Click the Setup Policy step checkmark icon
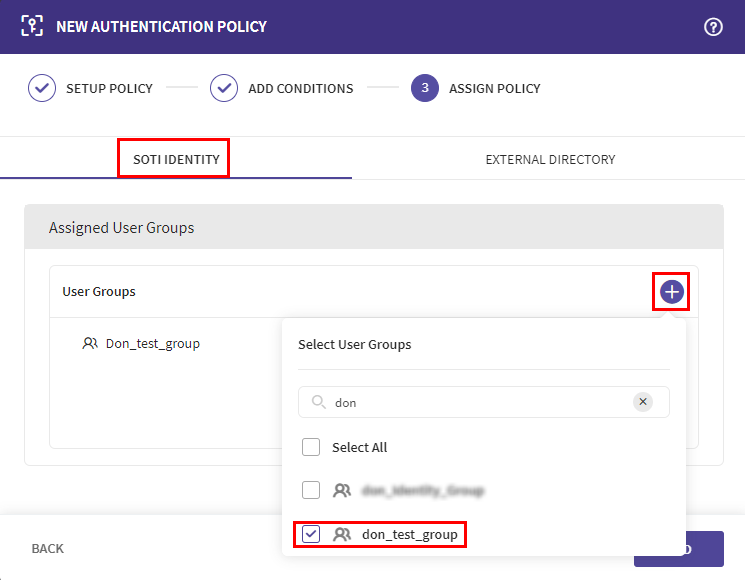The height and width of the screenshot is (580, 745). pyautogui.click(x=42, y=88)
